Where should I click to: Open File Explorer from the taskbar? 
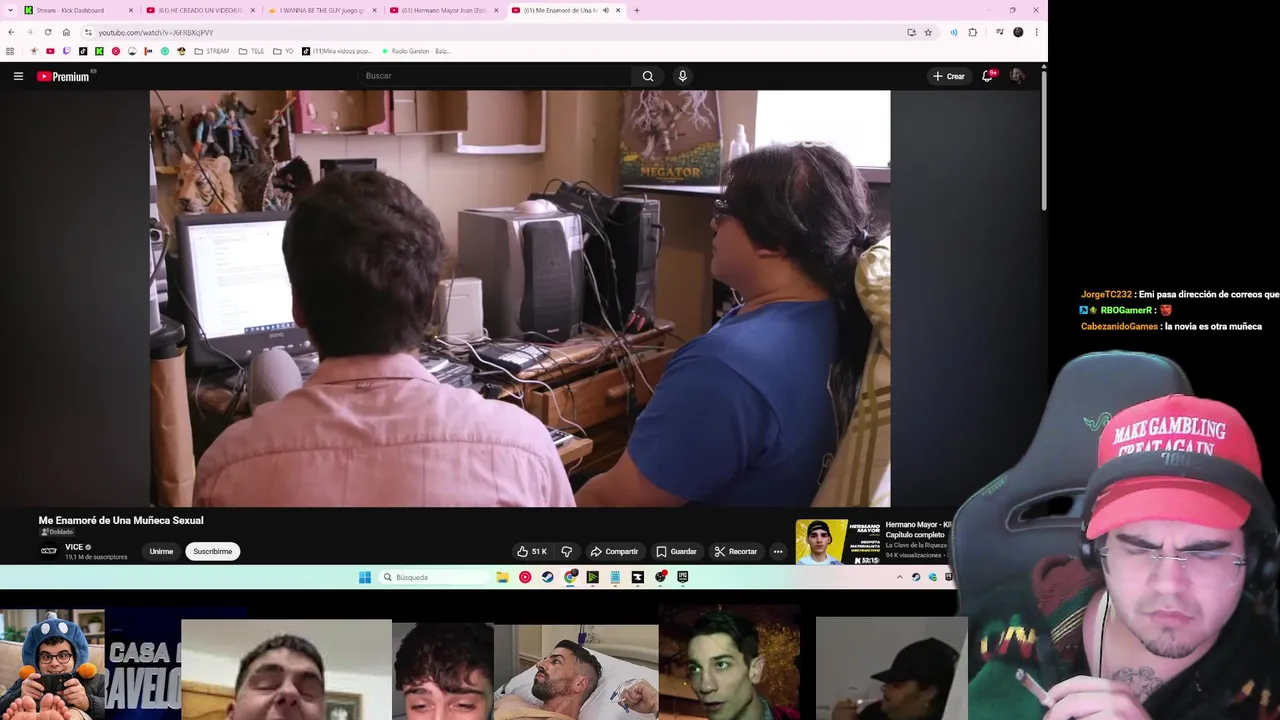pos(502,577)
